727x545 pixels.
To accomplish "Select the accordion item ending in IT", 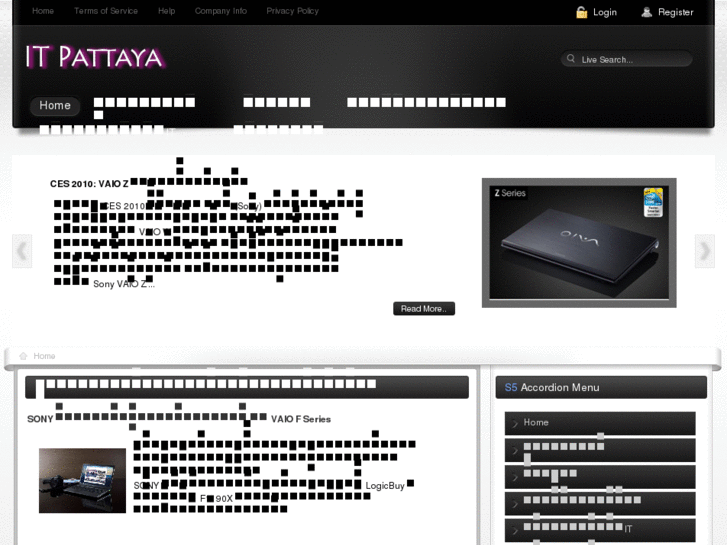I will 600,529.
